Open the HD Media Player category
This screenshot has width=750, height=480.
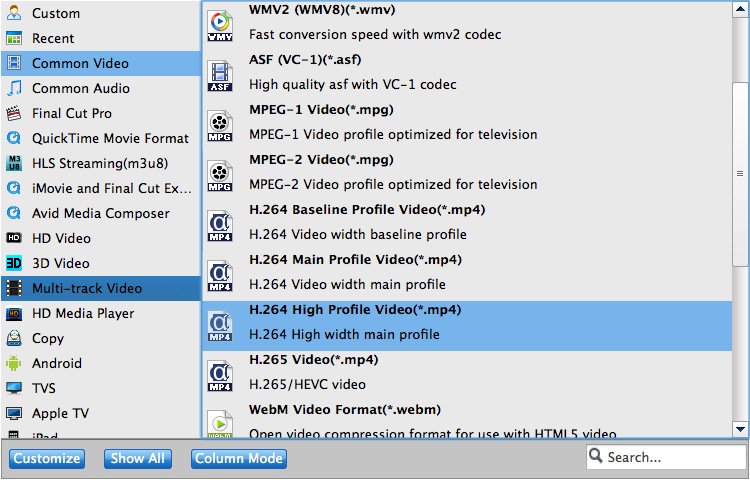(x=100, y=313)
